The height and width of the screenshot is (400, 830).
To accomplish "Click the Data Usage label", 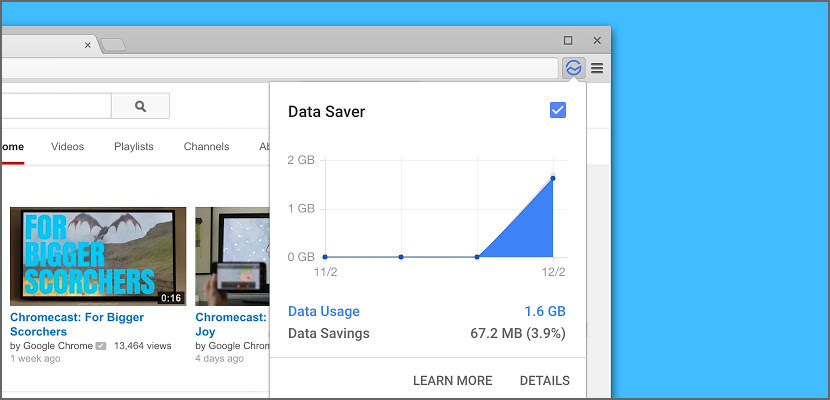I will tap(323, 311).
